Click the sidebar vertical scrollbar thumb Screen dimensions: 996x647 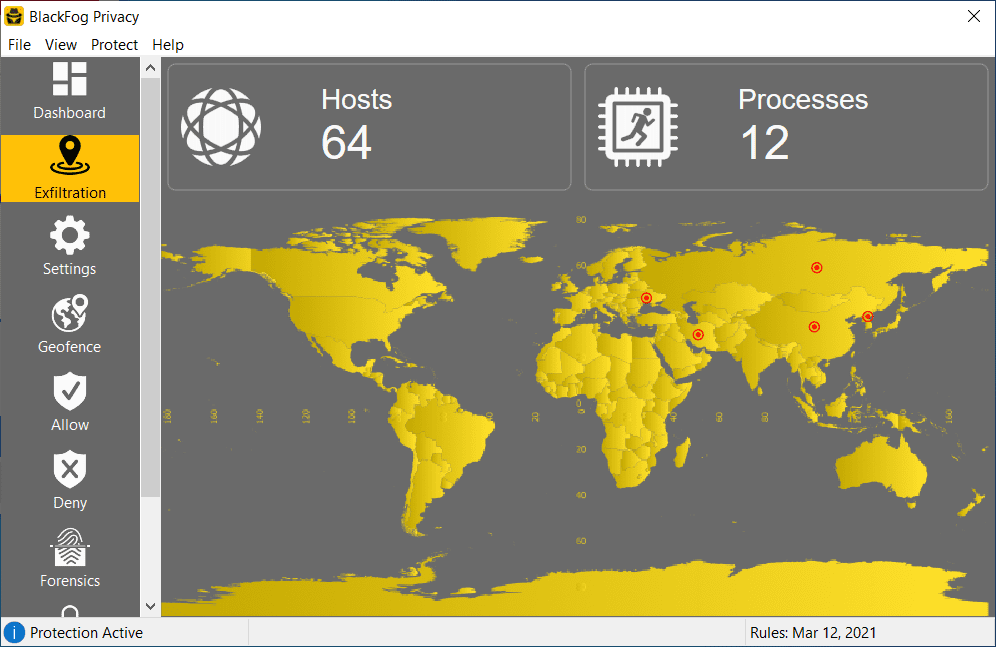tap(151, 287)
